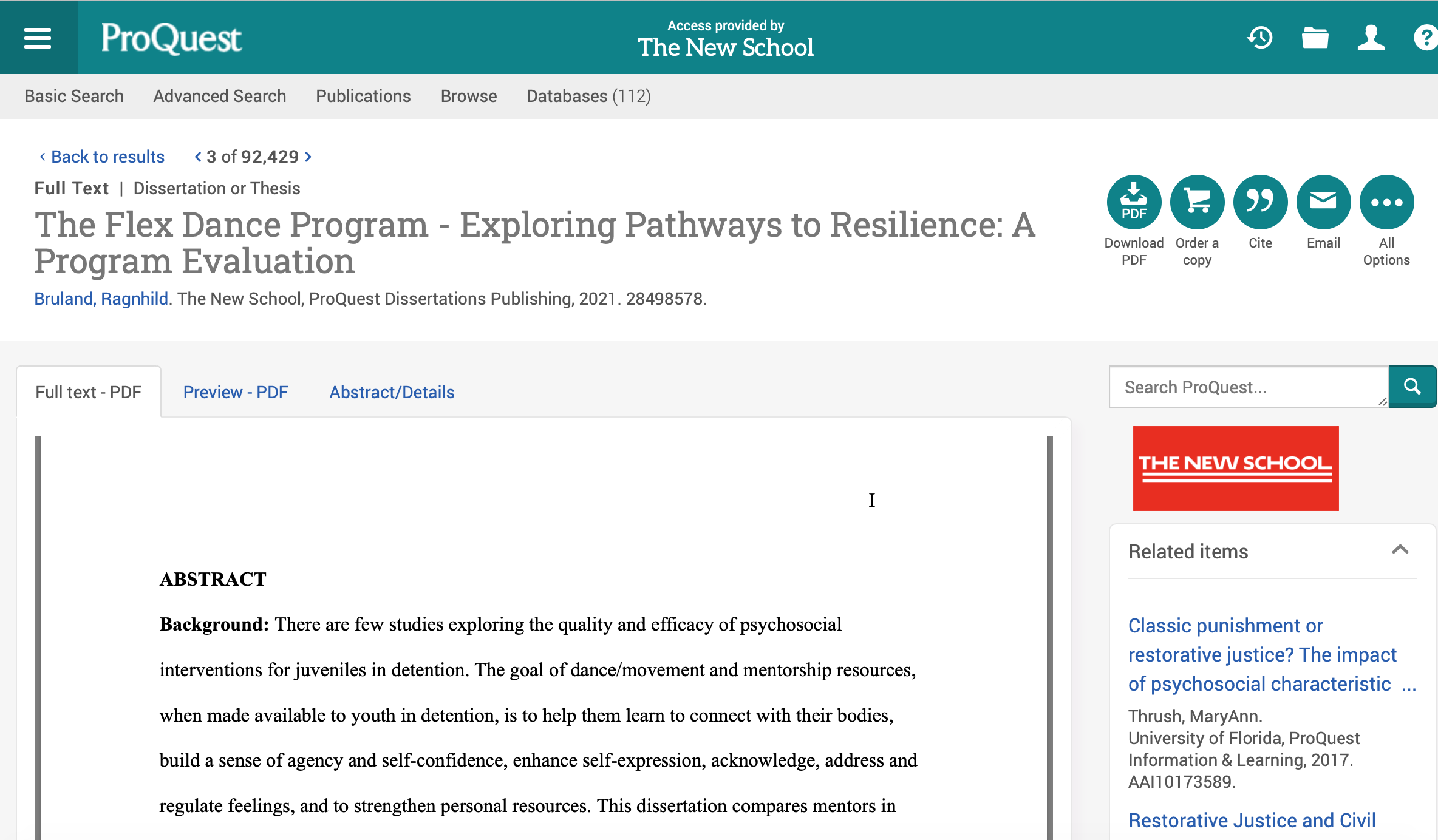Open Publications navigation item
This screenshot has height=840, width=1438.
(363, 96)
